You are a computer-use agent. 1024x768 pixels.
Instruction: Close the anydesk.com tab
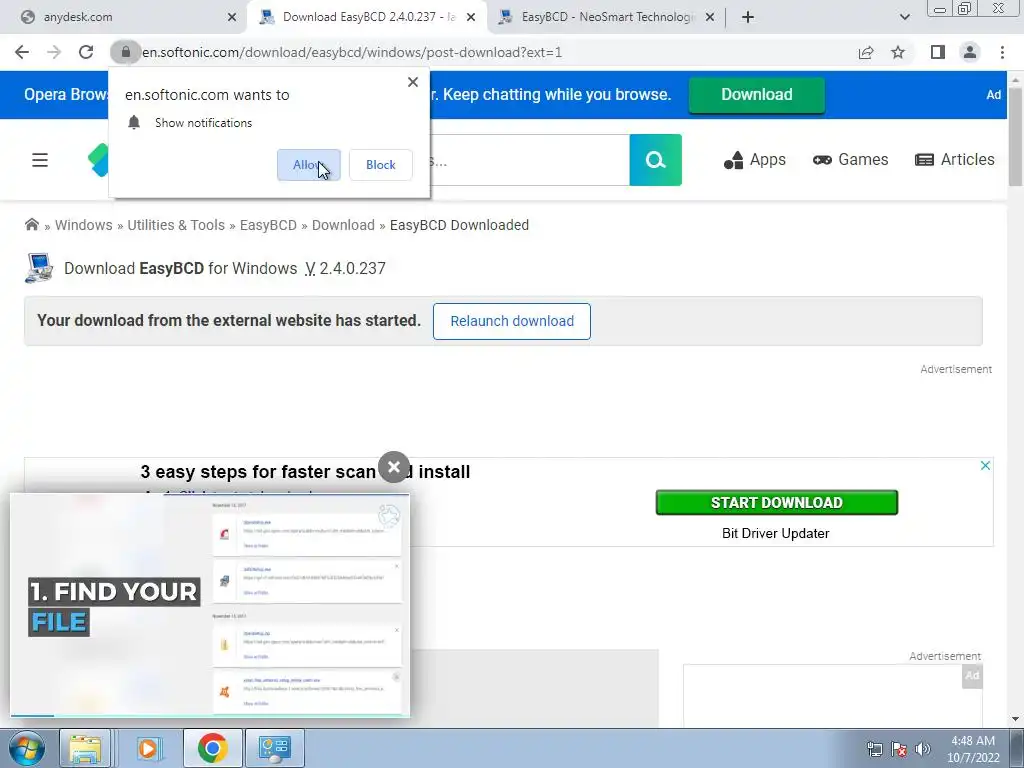(232, 17)
